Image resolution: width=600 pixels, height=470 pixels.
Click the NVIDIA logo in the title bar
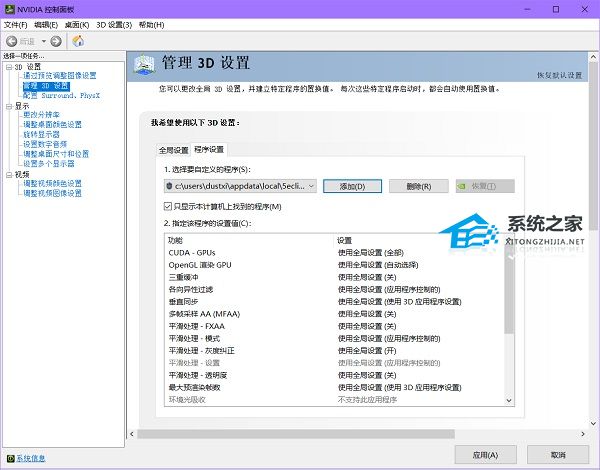pos(9,8)
